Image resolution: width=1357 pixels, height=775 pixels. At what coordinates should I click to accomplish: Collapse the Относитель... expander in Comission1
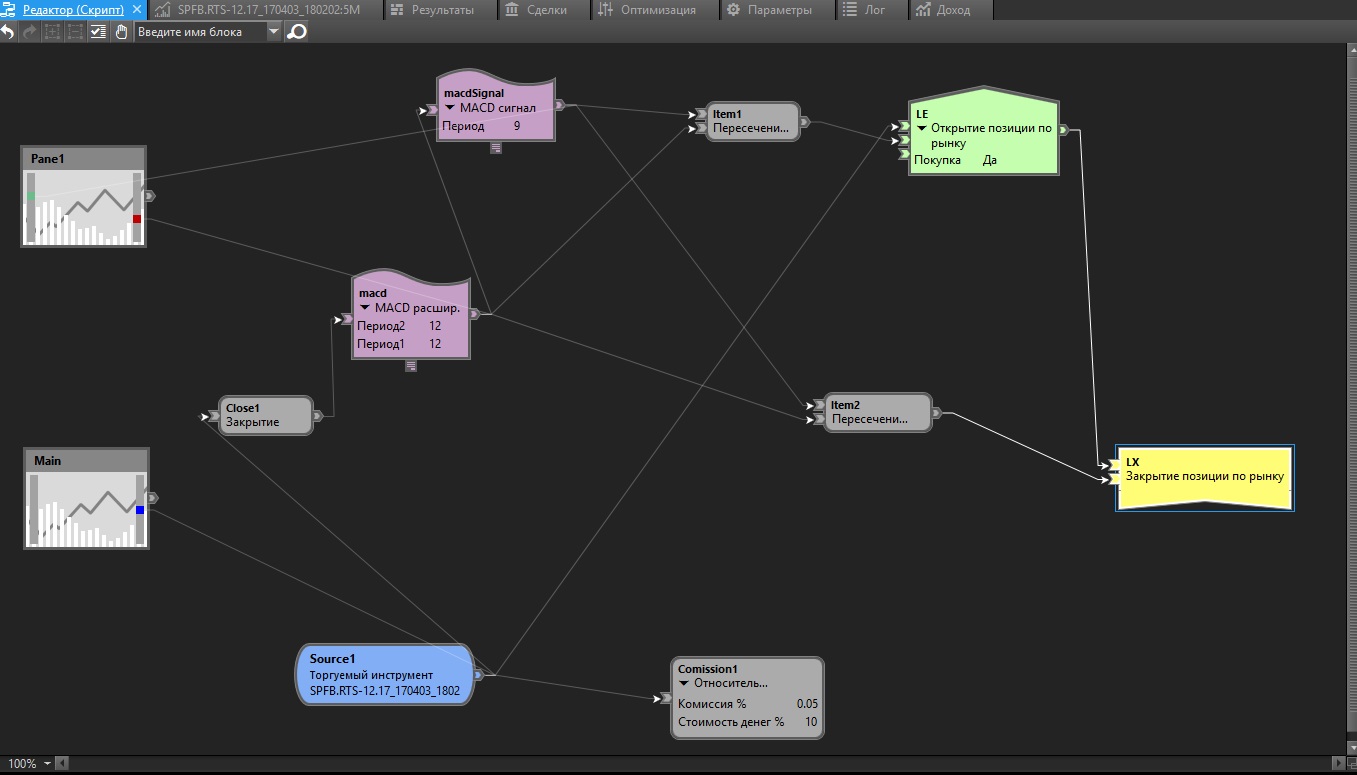click(x=684, y=684)
